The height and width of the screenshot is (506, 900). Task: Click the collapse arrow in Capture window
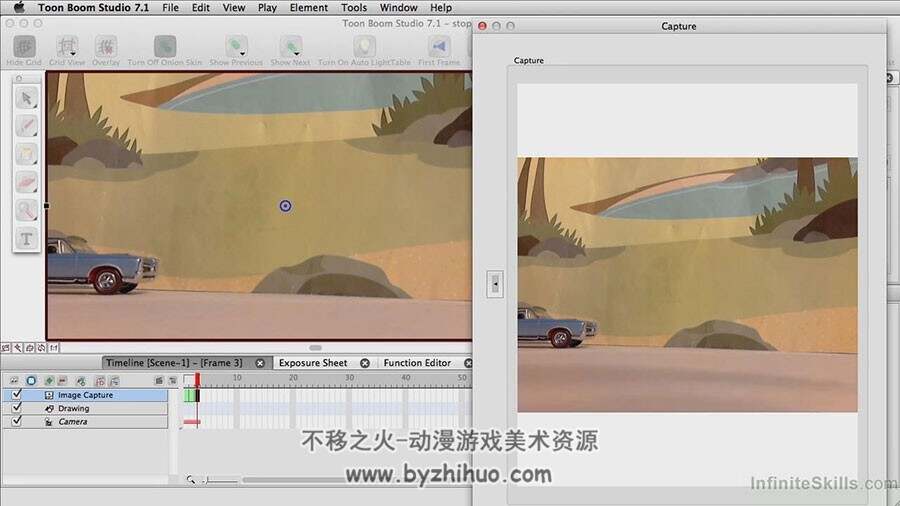coord(495,283)
